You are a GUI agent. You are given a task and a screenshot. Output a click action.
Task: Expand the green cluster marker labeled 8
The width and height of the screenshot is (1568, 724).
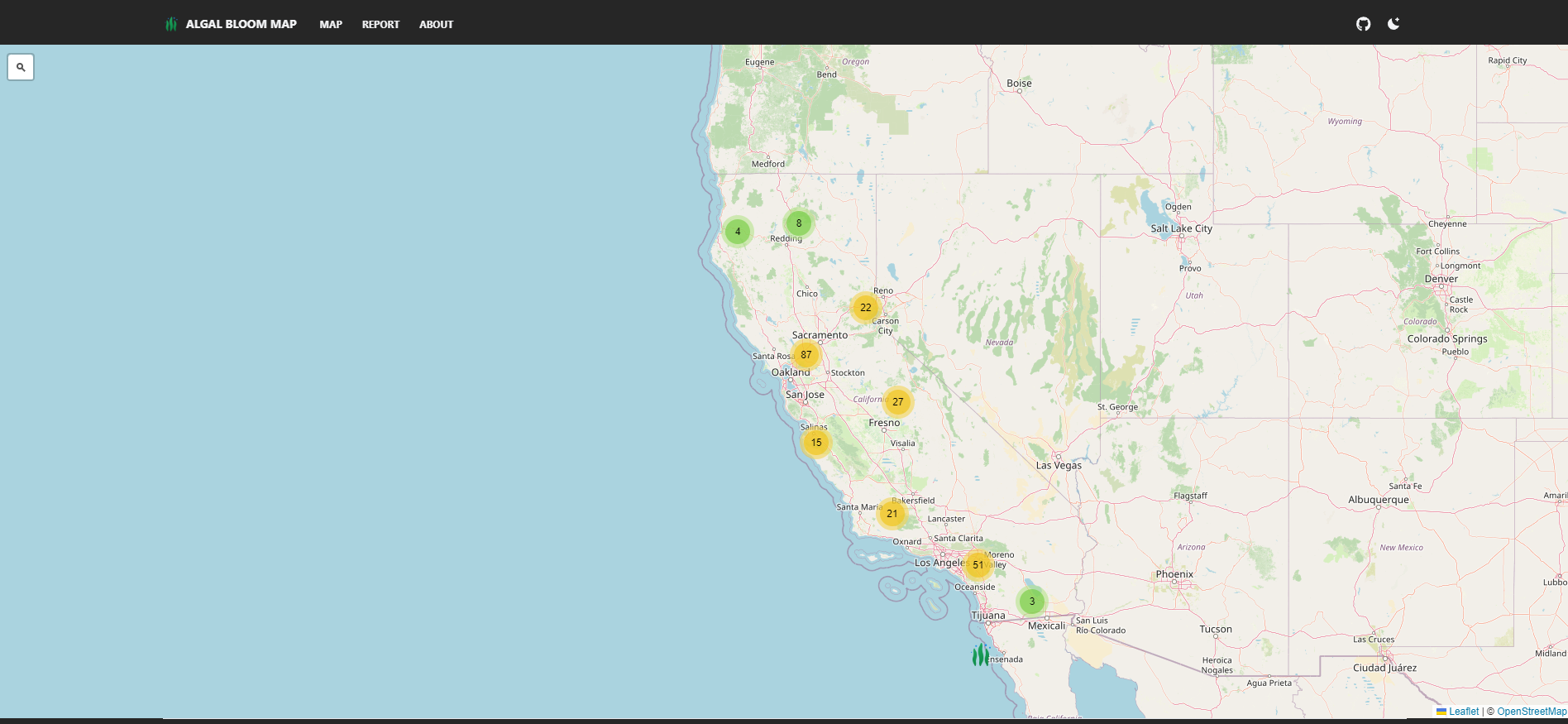point(798,223)
